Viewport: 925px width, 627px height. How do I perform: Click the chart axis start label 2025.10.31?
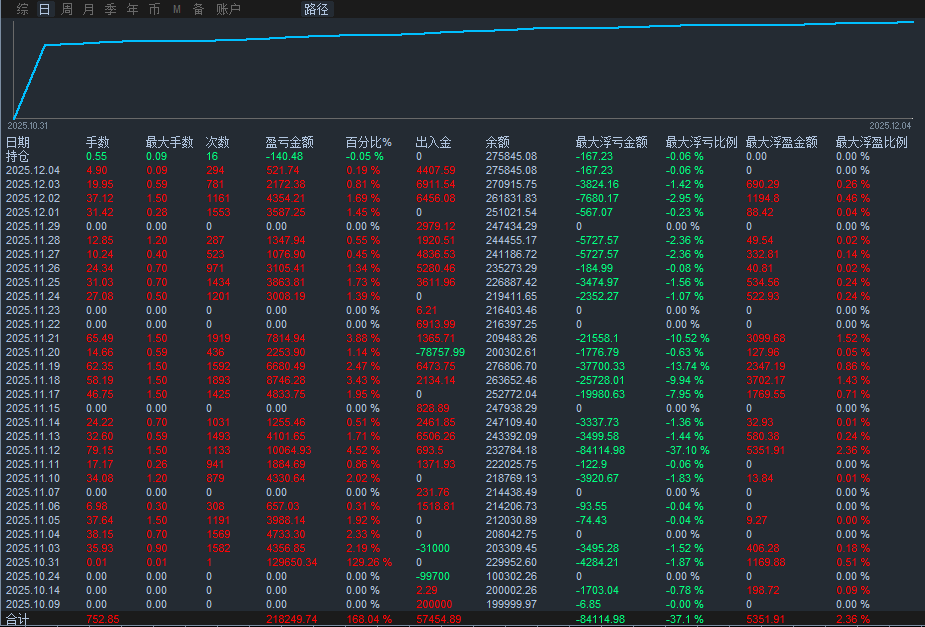point(28,126)
